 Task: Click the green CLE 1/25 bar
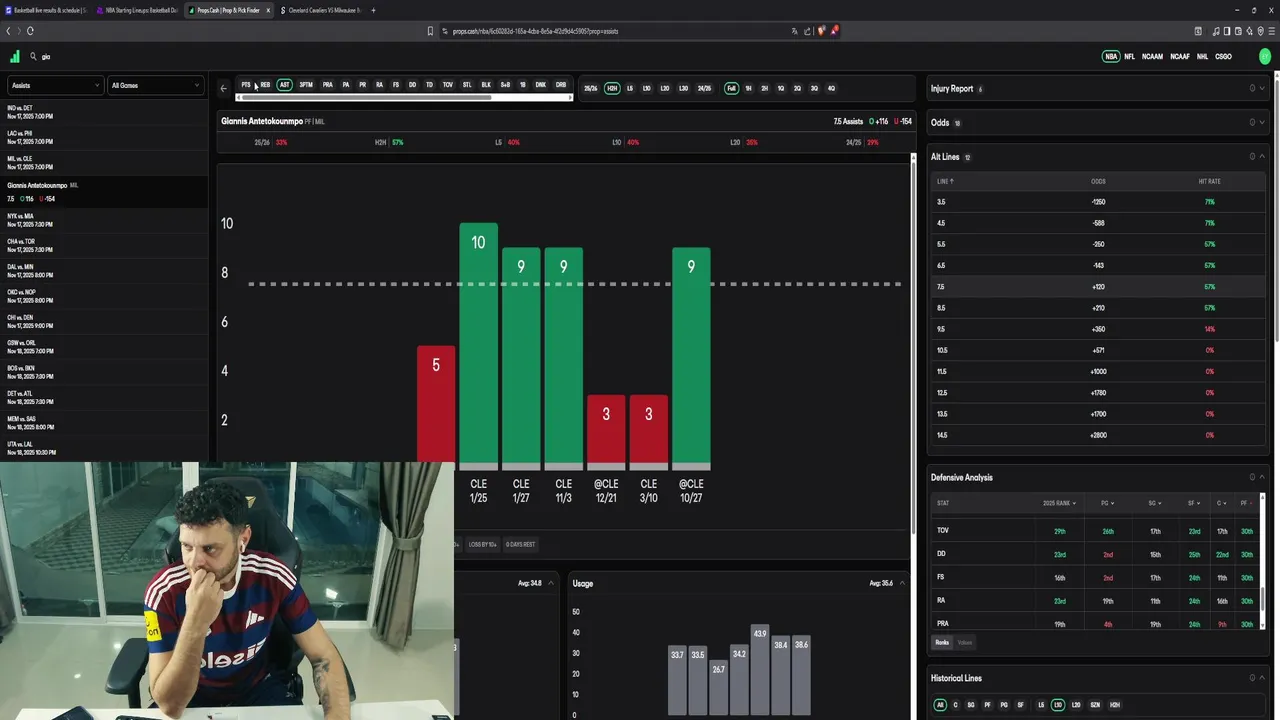[x=478, y=345]
